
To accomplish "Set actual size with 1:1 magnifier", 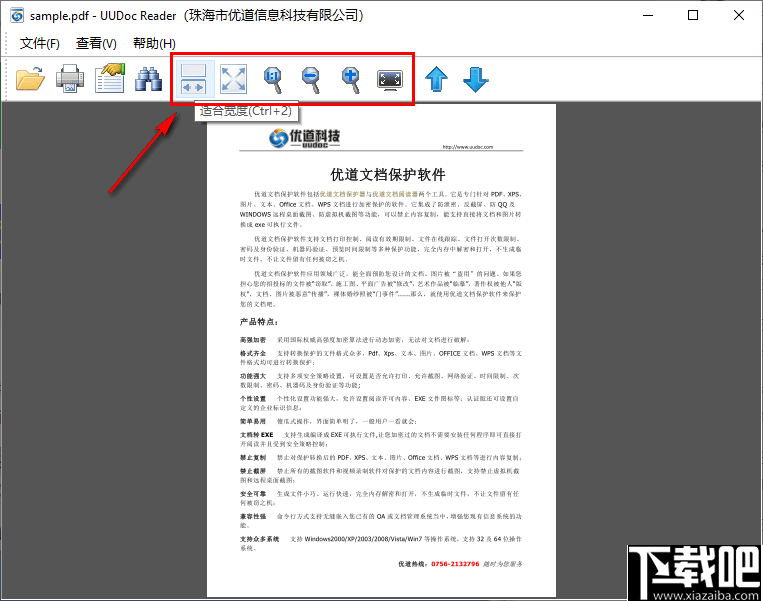I will pyautogui.click(x=273, y=80).
